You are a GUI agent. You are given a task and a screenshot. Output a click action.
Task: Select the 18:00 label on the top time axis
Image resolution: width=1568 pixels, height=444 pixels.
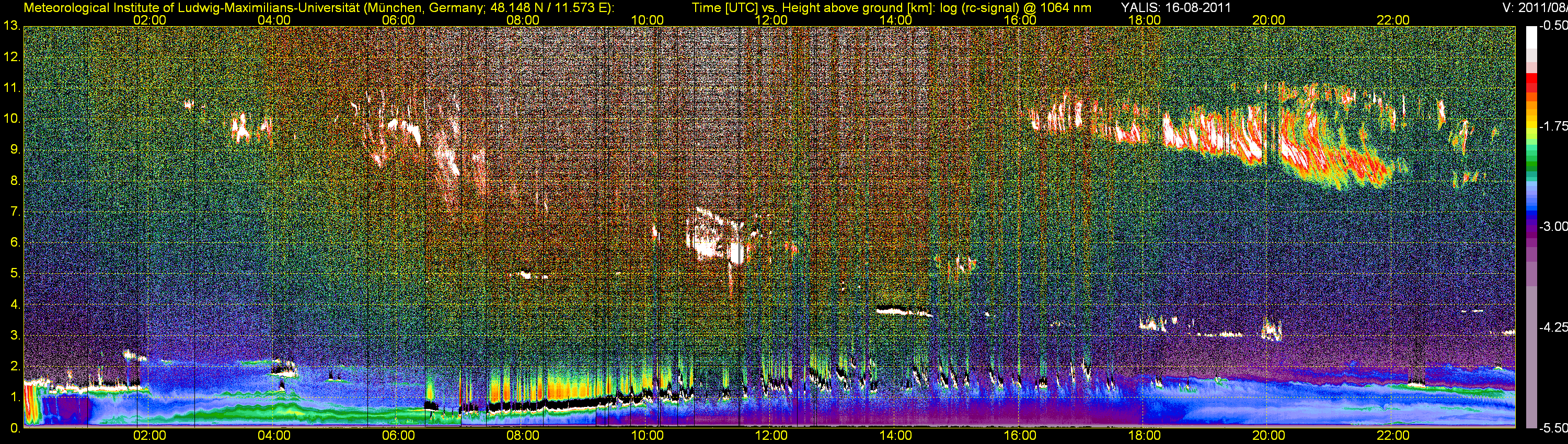click(x=1144, y=20)
